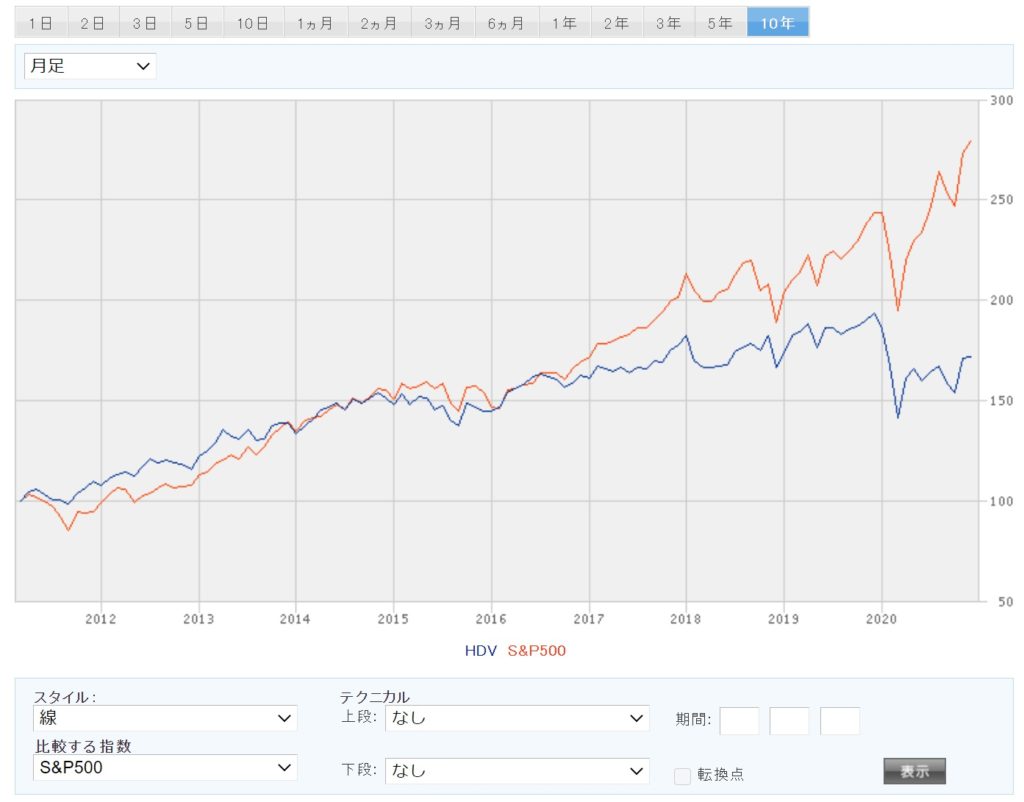This screenshot has height=802, width=1024.
Task: Toggle the 転換点 checkbox
Action: pyautogui.click(x=682, y=775)
